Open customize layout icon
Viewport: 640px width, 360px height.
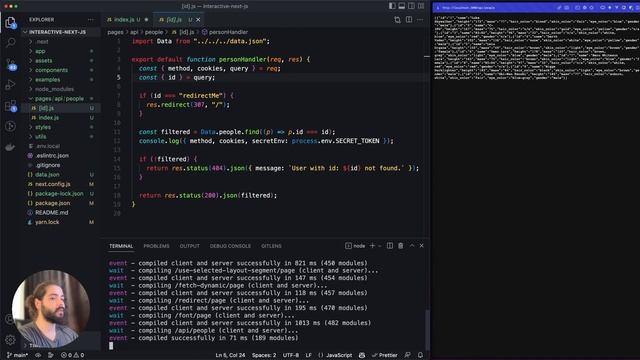point(421,6)
